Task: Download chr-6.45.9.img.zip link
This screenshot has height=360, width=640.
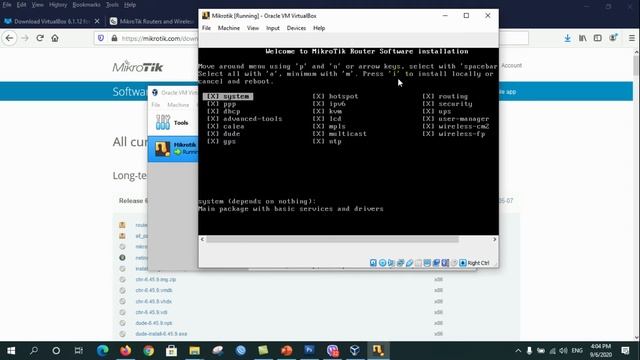Action: 156,280
